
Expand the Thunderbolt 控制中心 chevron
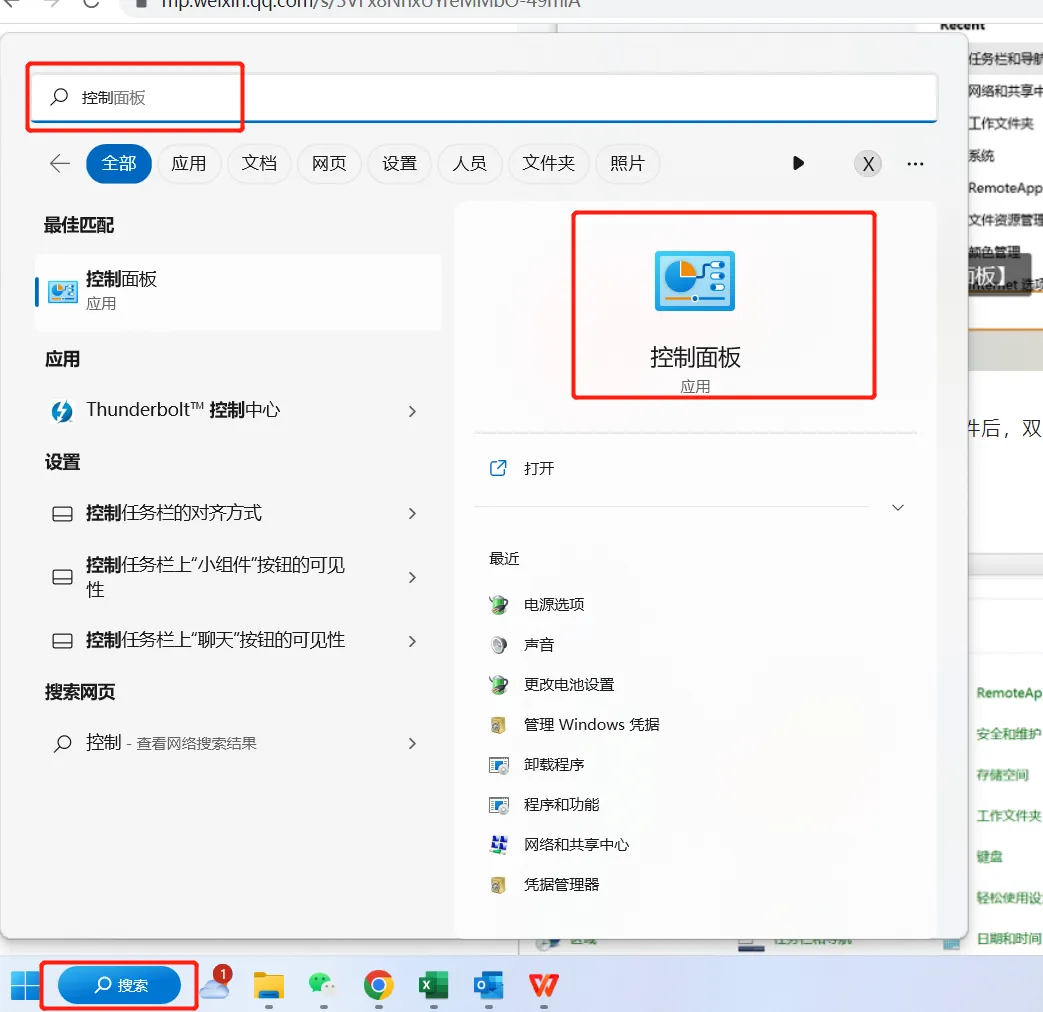click(x=412, y=411)
